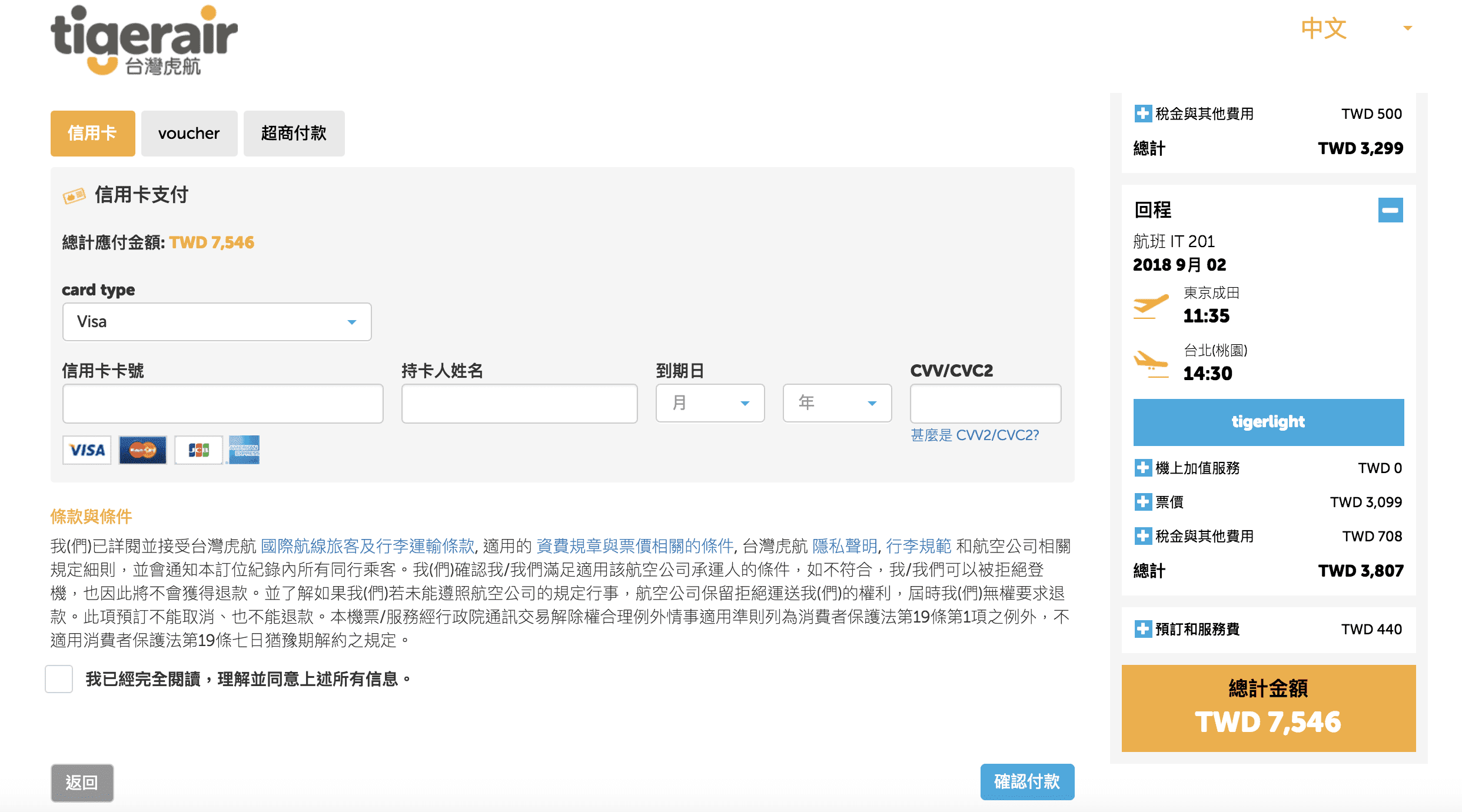The image size is (1462, 812).
Task: Click the MasterCard logo
Action: click(x=142, y=450)
